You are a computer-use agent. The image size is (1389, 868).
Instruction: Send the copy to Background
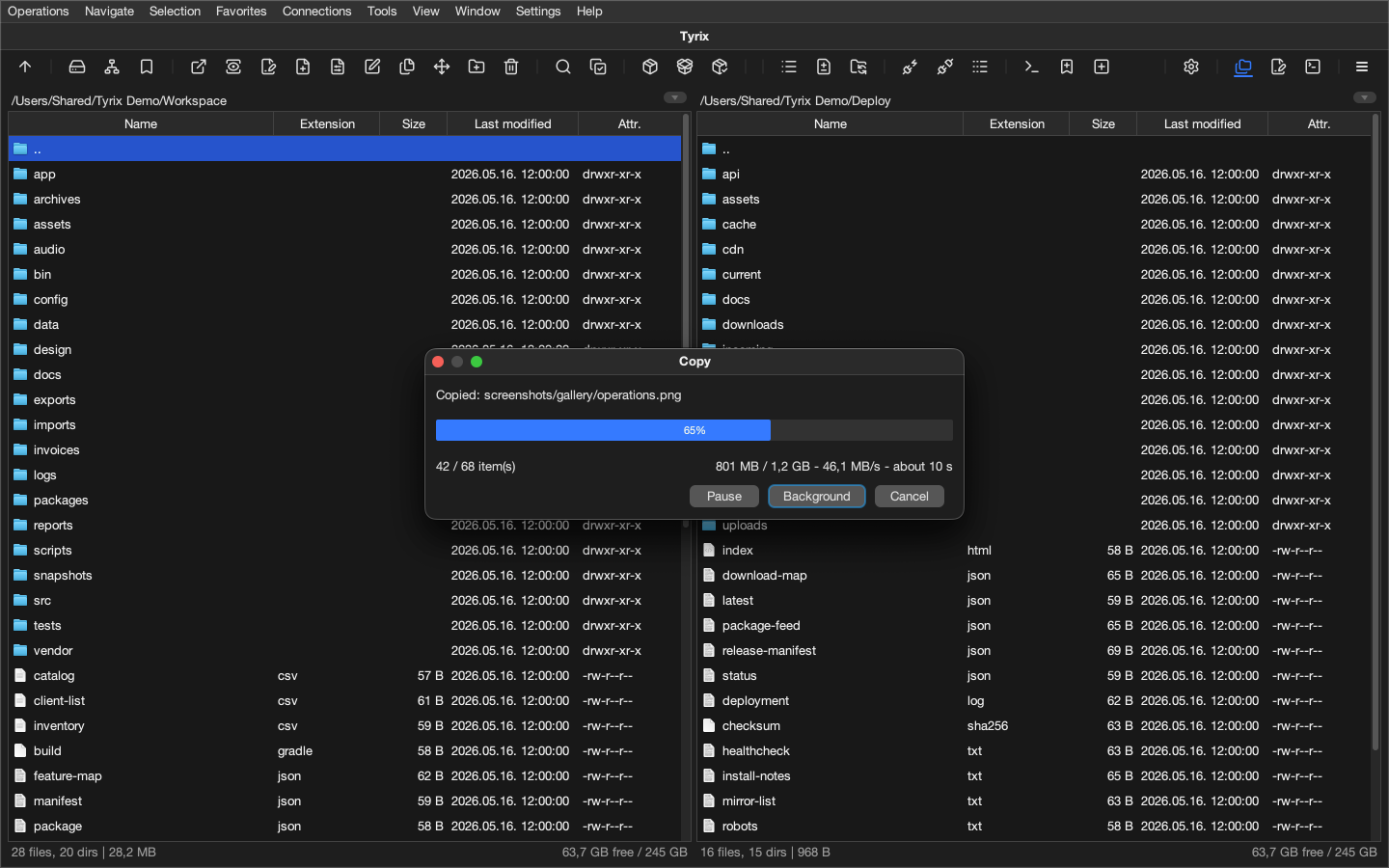817,496
